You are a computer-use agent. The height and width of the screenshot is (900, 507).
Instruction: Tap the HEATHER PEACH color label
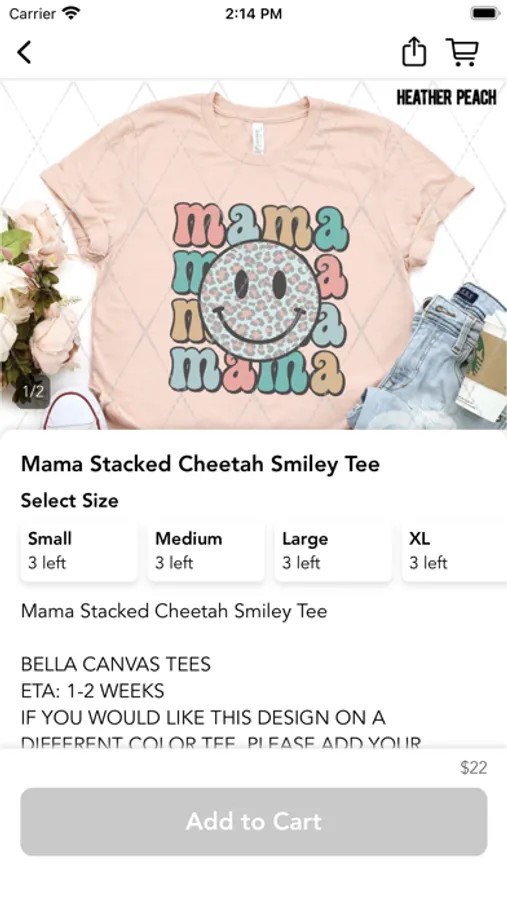point(446,98)
